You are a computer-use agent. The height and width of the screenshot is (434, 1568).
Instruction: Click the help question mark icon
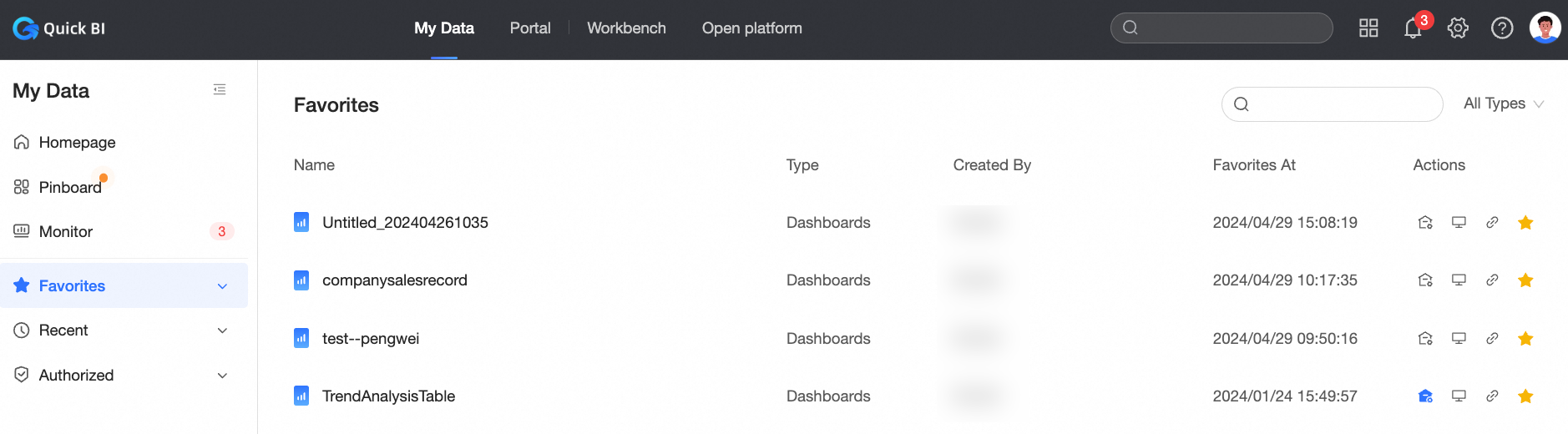pyautogui.click(x=1502, y=28)
